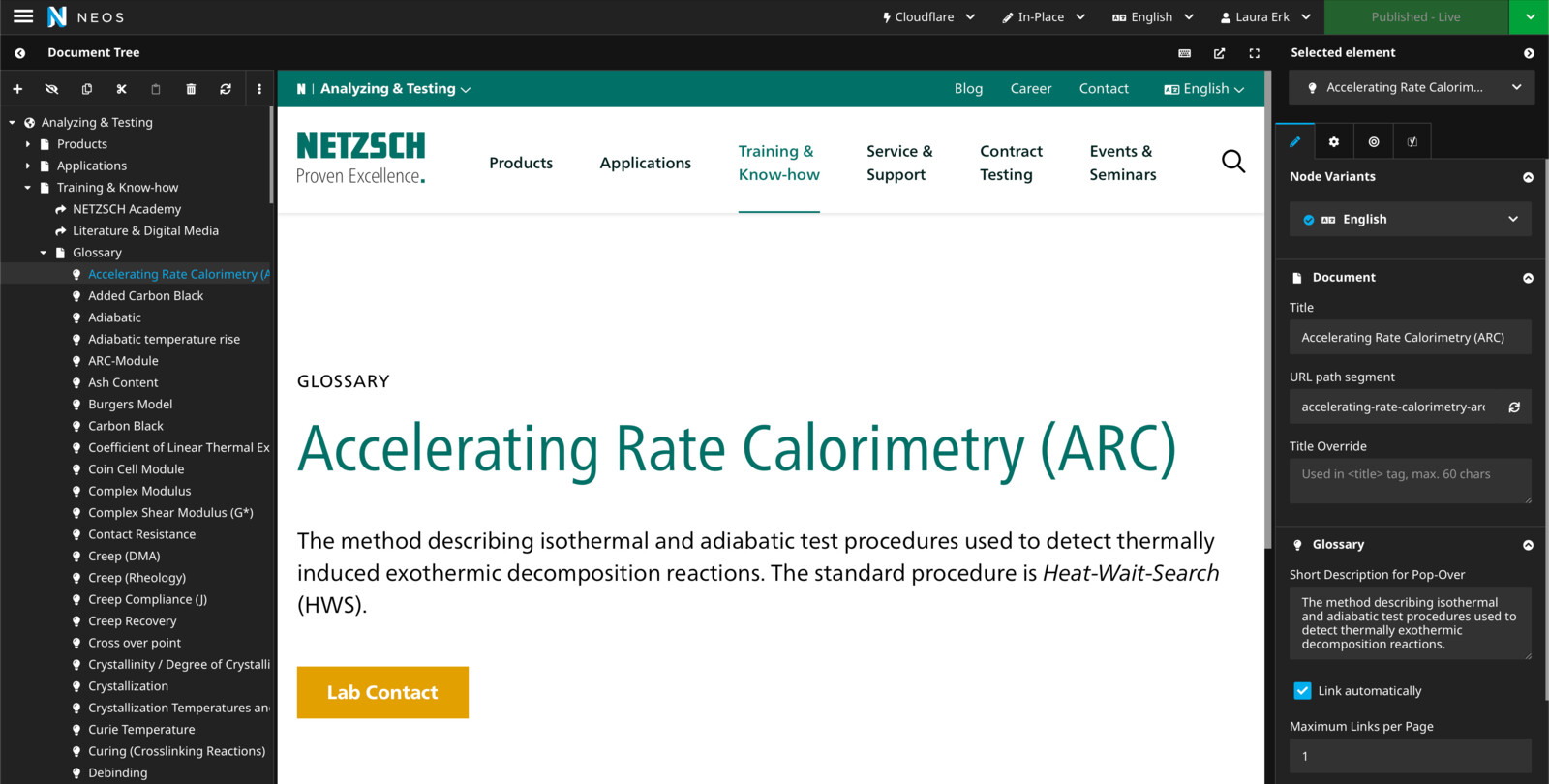This screenshot has width=1549, height=784.
Task: Switch to the pencil General inspector tab
Action: click(x=1295, y=141)
